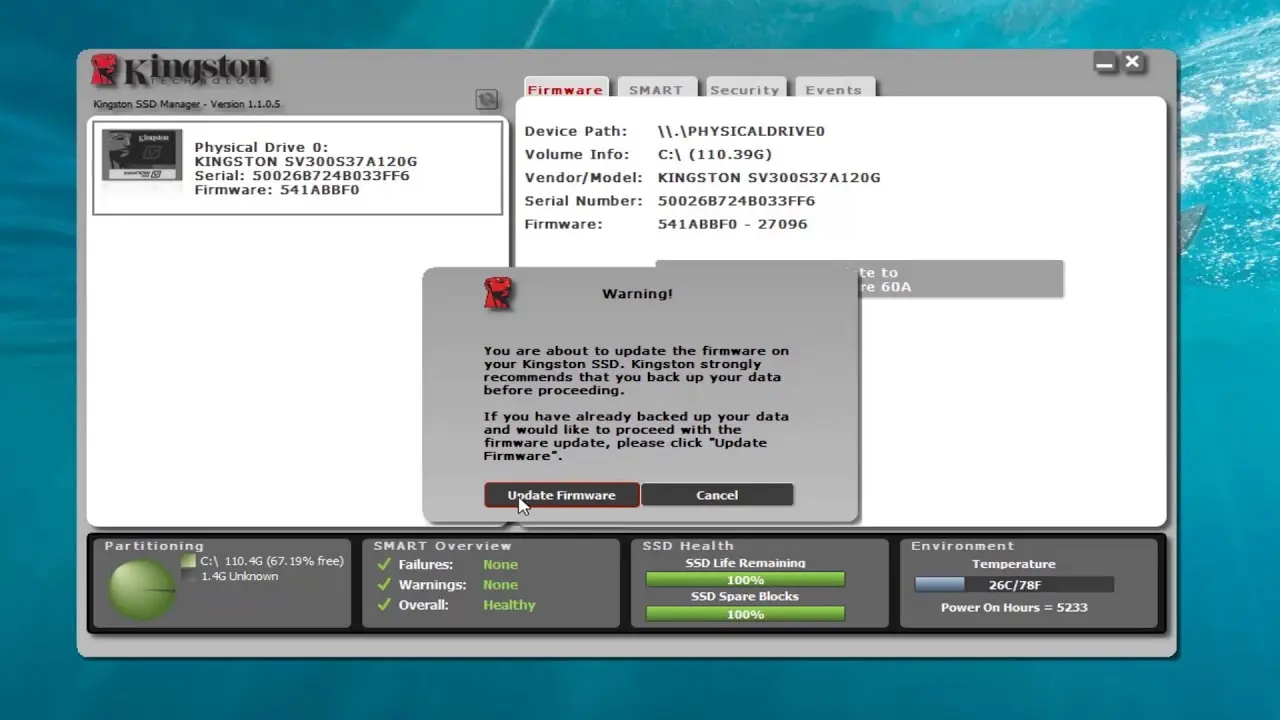Click the C:\ 110.4G (67.19% free) label

point(272,561)
